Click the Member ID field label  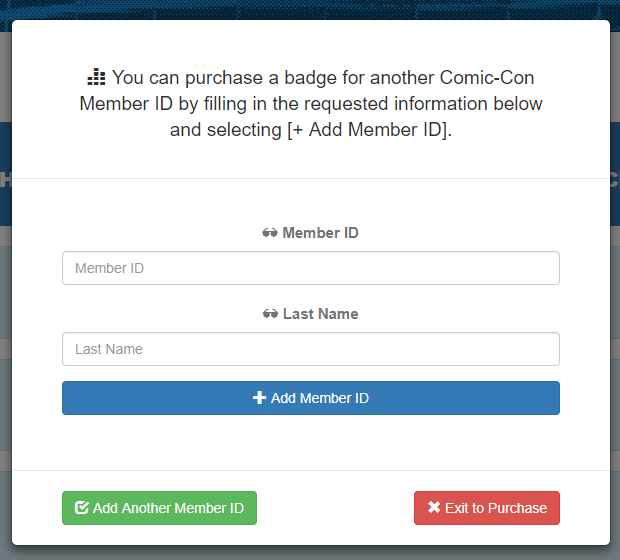(320, 233)
